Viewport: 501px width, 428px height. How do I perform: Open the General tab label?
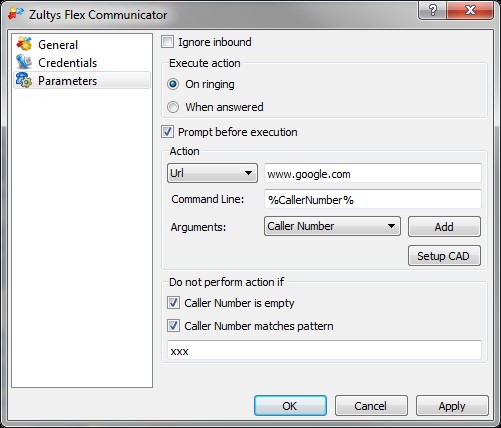tap(58, 45)
